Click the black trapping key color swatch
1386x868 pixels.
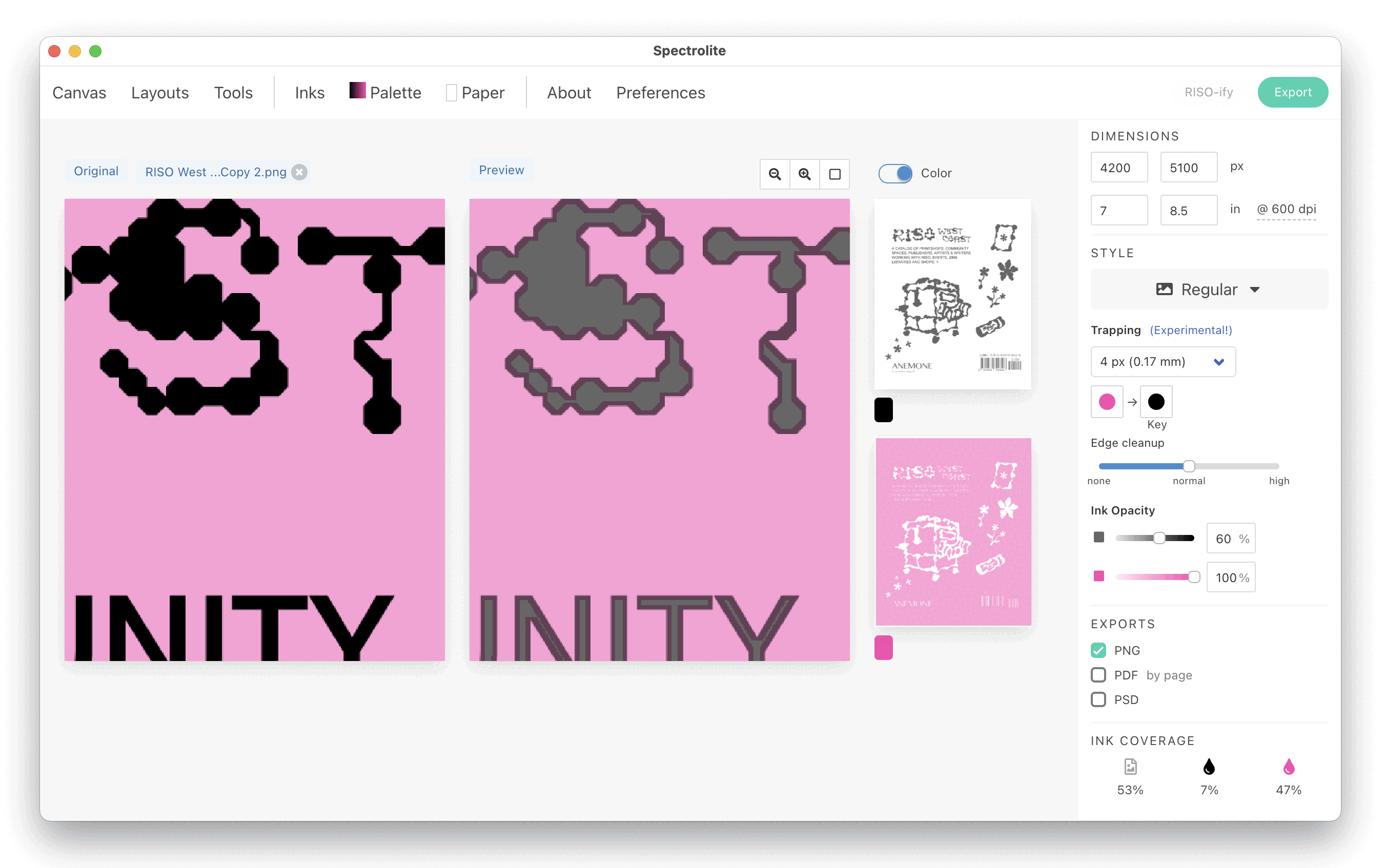coord(1156,402)
